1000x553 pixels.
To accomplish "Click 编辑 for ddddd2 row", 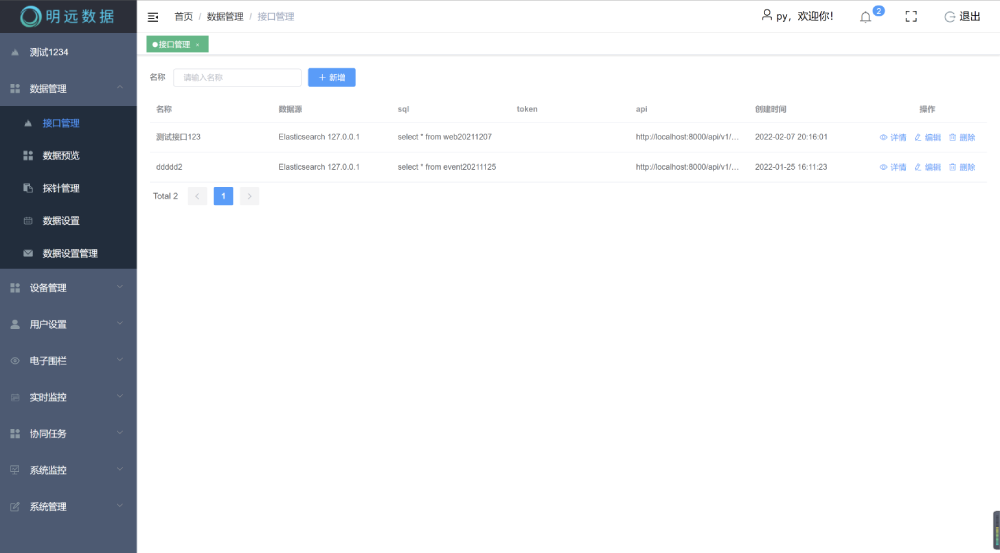I will point(927,167).
